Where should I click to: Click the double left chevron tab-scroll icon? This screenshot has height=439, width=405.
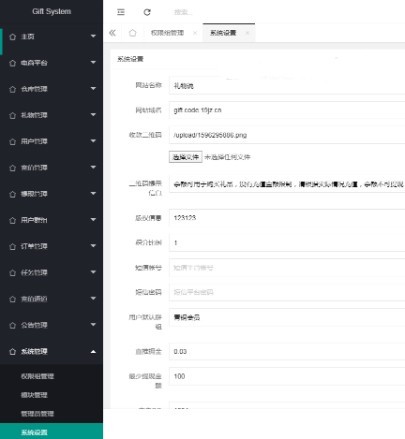coord(112,33)
